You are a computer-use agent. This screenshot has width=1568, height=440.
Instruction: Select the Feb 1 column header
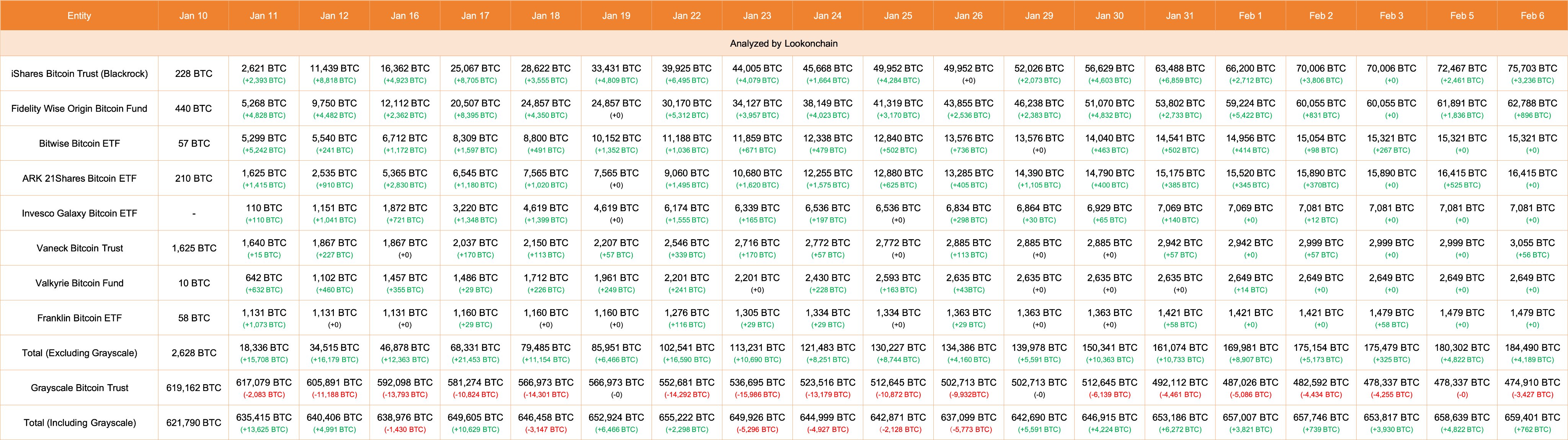coord(1250,15)
